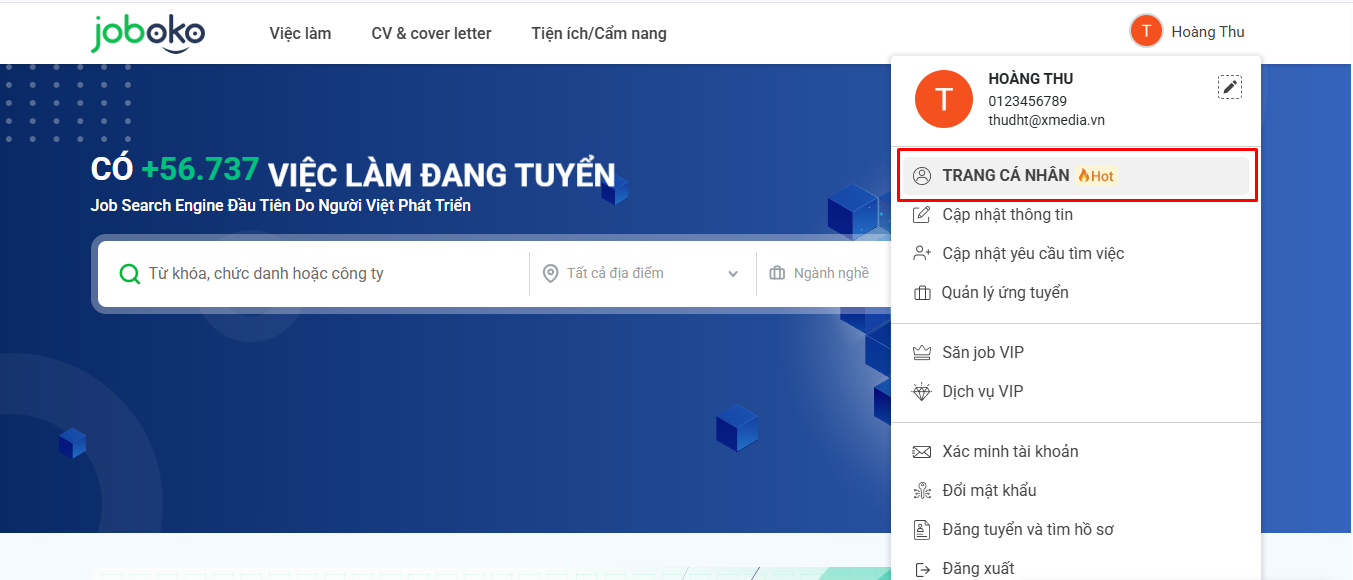Collapse the Hoàng Thu account menu
The width and height of the screenshot is (1353, 580).
coord(1207,32)
